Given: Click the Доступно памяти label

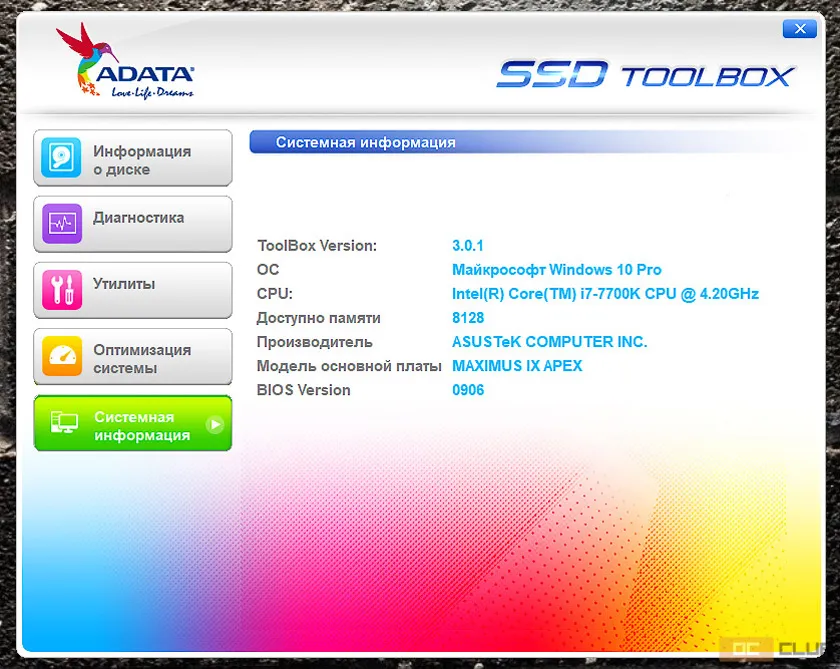Looking at the screenshot, I should [319, 318].
